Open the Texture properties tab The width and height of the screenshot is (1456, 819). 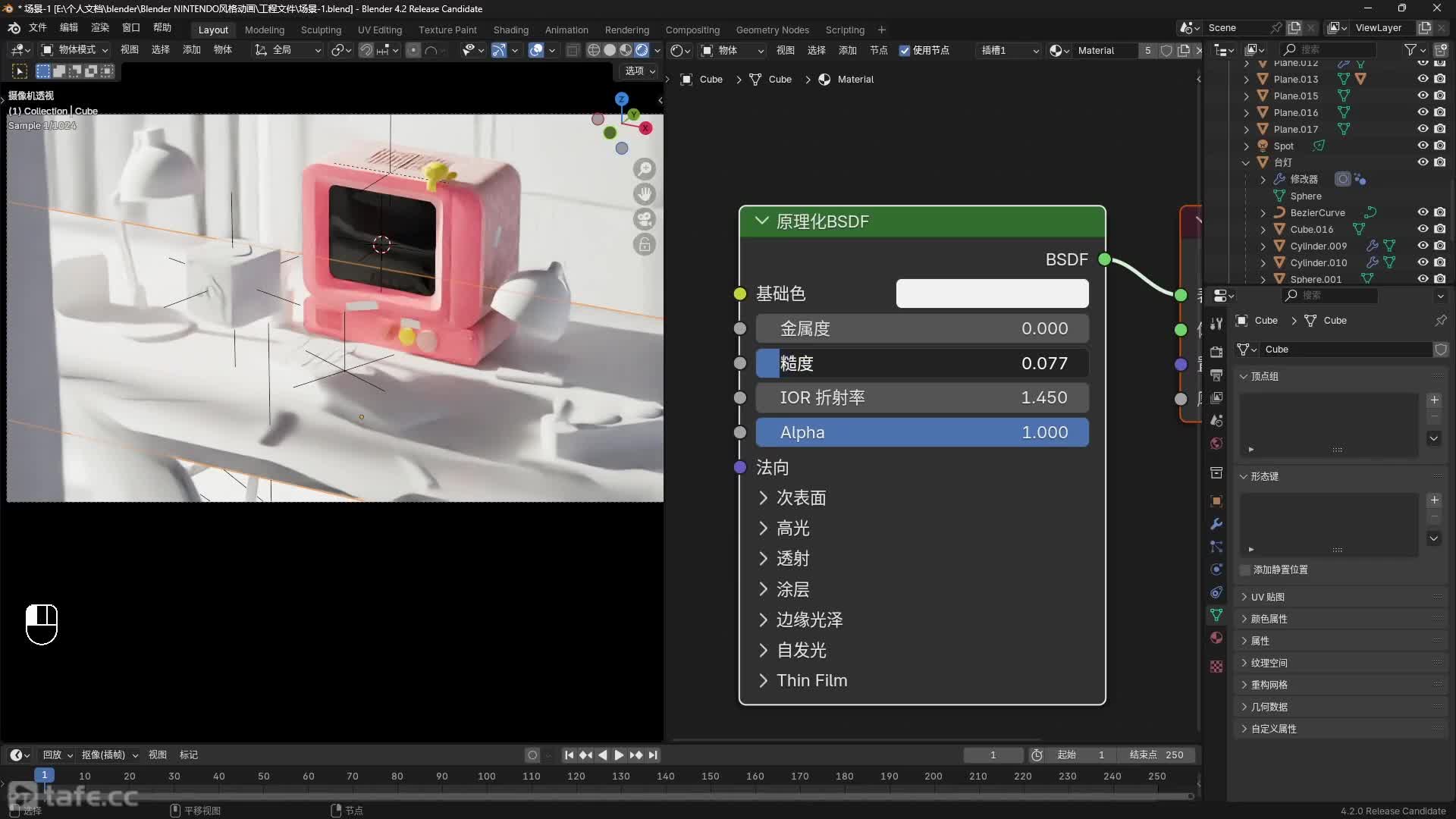pos(1216,666)
